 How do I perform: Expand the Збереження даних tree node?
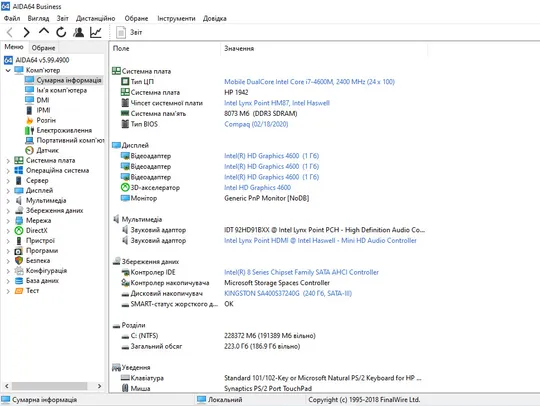(8, 210)
